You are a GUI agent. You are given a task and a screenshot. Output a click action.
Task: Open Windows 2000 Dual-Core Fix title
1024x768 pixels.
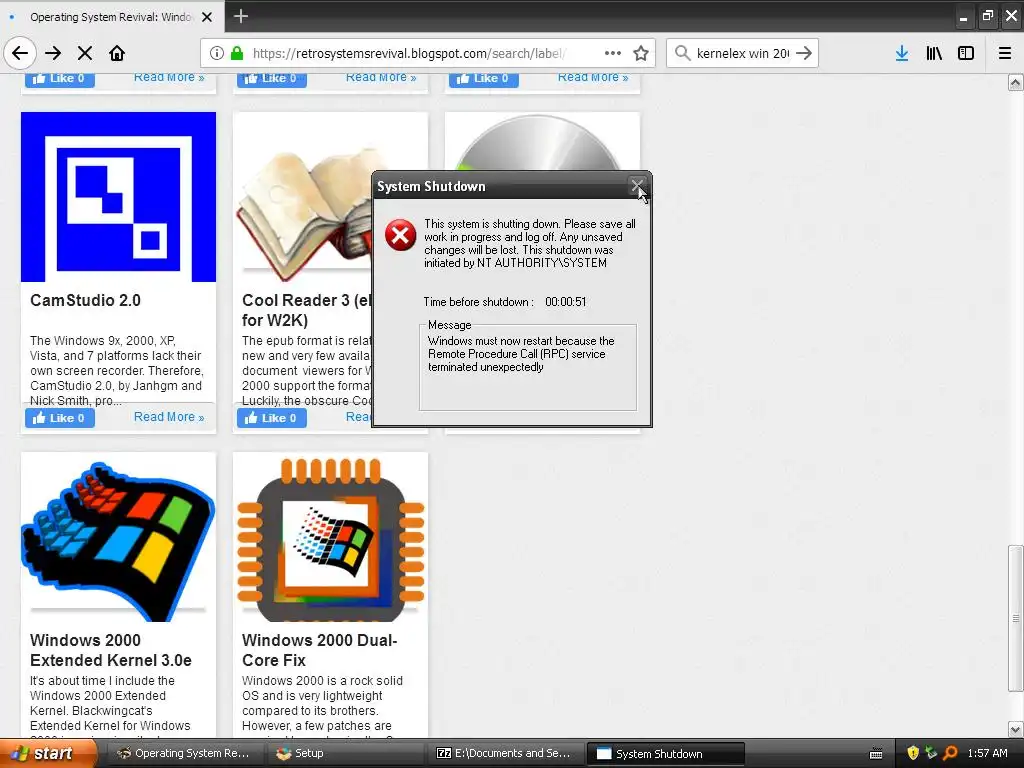[x=319, y=650]
